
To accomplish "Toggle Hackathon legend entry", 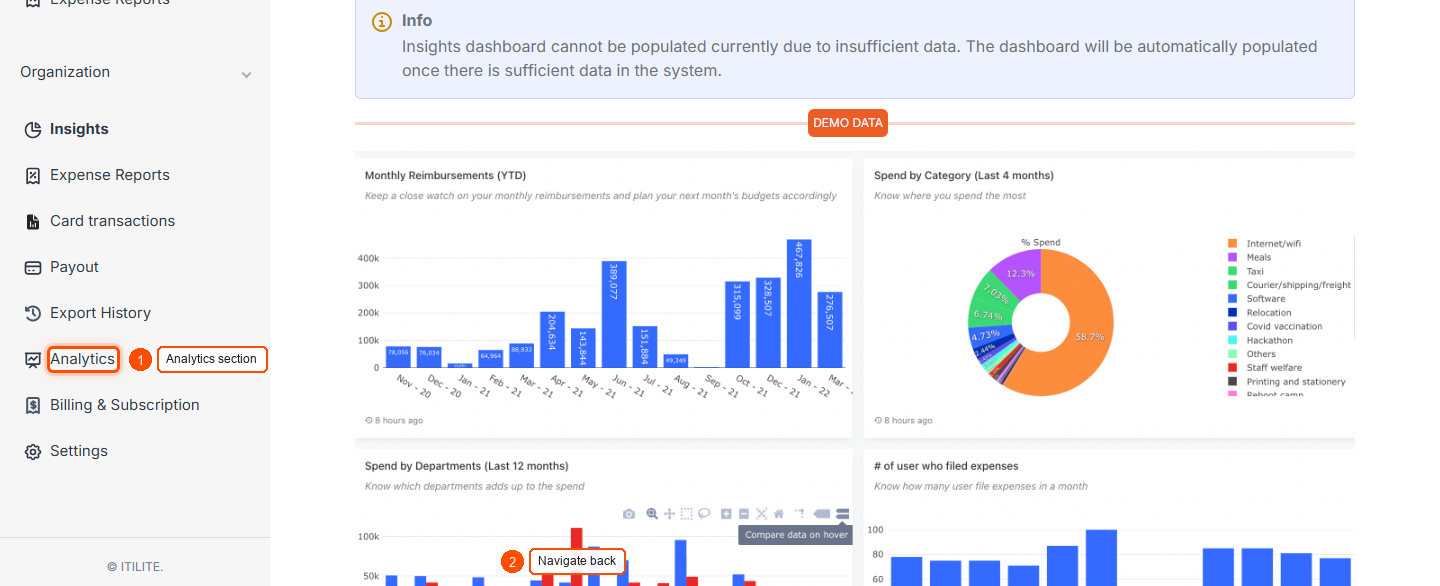I will (x=1260, y=340).
